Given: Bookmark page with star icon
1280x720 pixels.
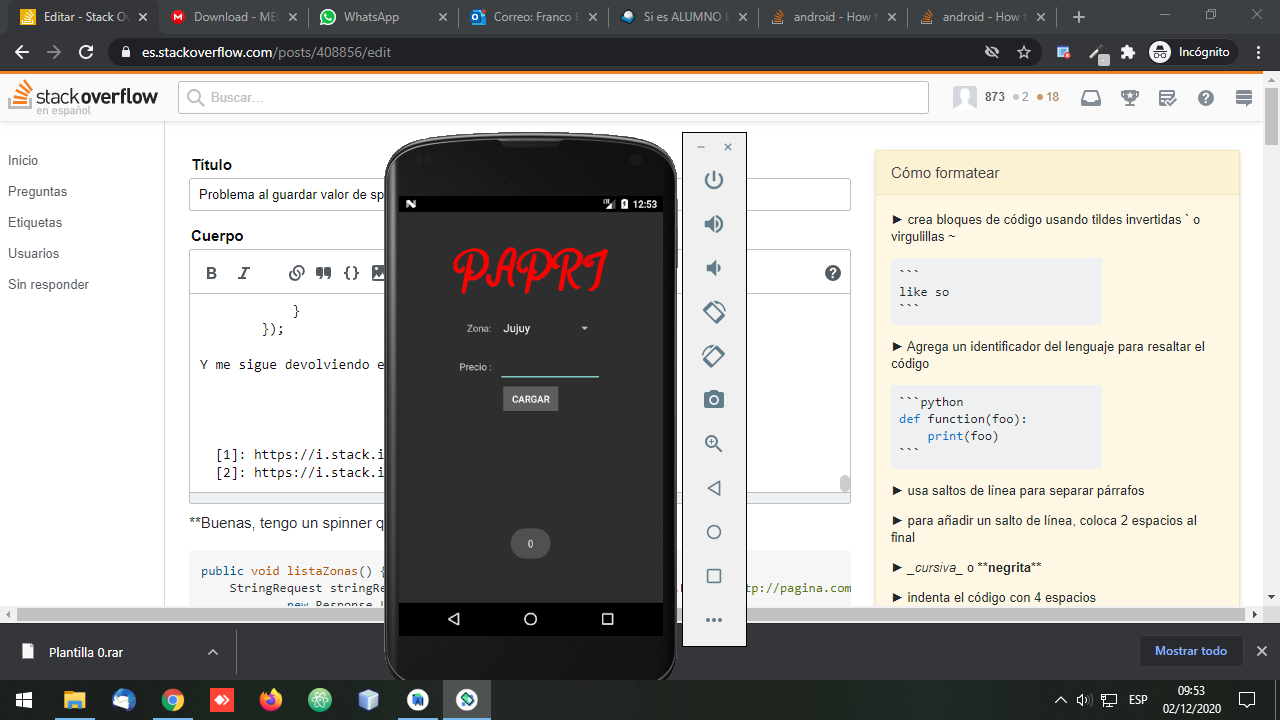Looking at the screenshot, I should click(1024, 52).
